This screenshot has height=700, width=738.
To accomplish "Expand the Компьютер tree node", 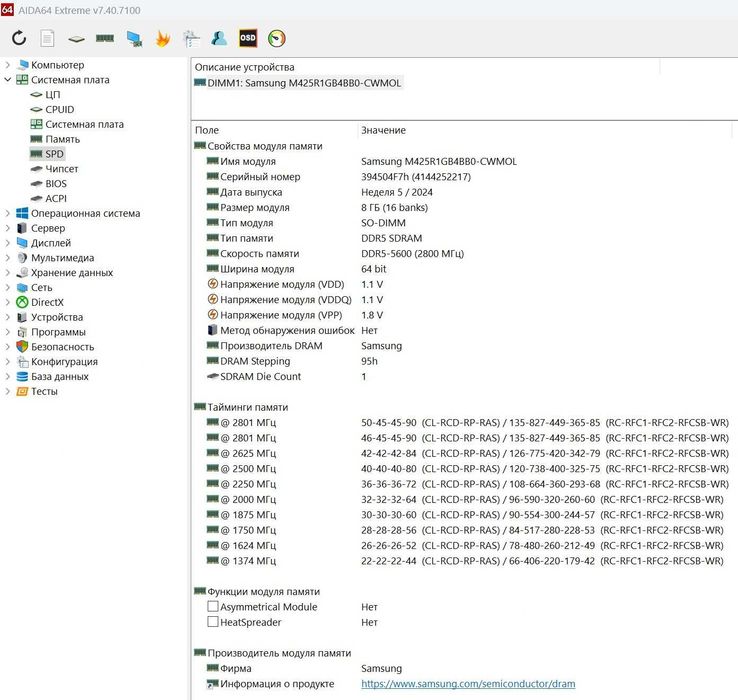I will click(x=8, y=64).
